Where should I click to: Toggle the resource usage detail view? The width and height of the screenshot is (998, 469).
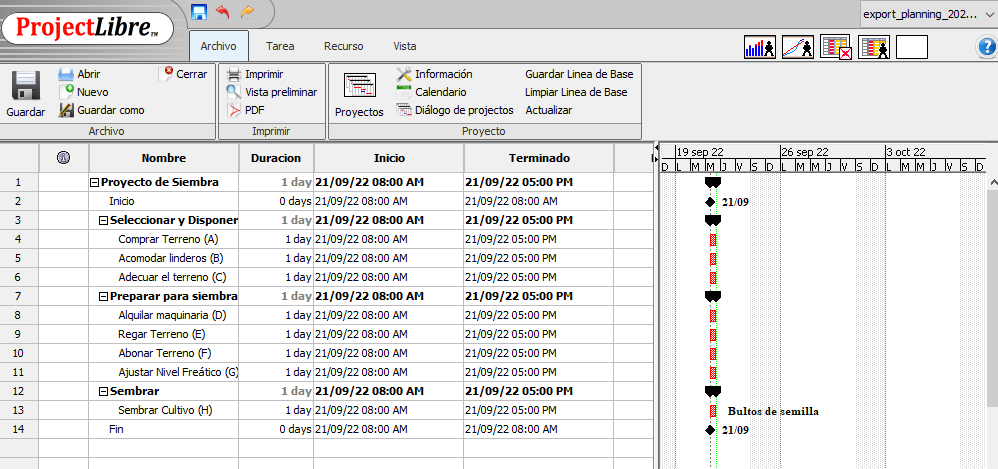(x=873, y=47)
